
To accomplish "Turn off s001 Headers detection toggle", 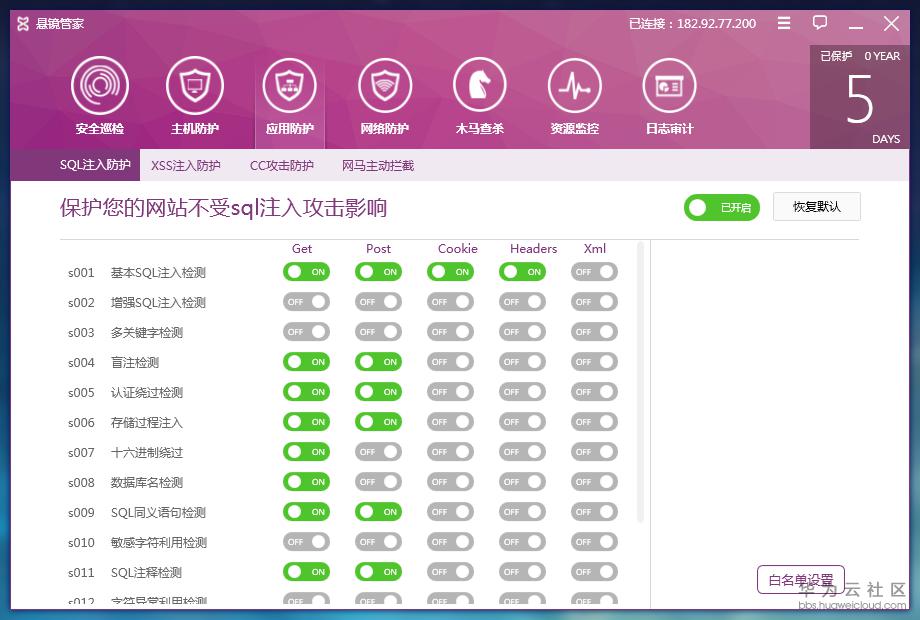I will point(522,272).
